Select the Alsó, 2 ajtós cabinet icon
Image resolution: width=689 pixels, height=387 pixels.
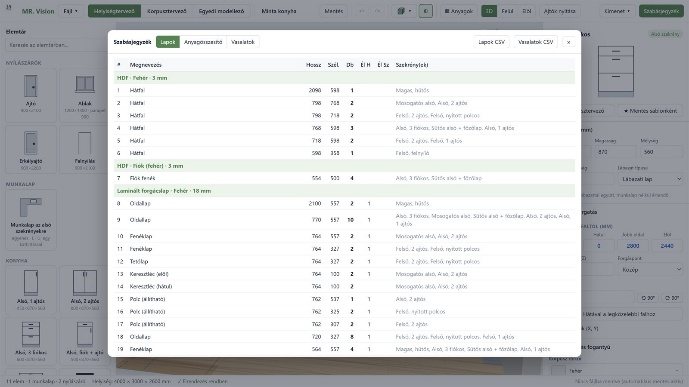click(x=85, y=289)
